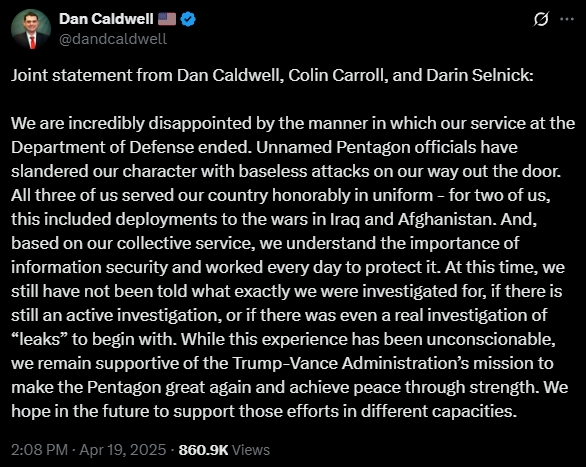Click the 2:08 PM timestamp
The height and width of the screenshot is (467, 586).
pyautogui.click(x=39, y=449)
